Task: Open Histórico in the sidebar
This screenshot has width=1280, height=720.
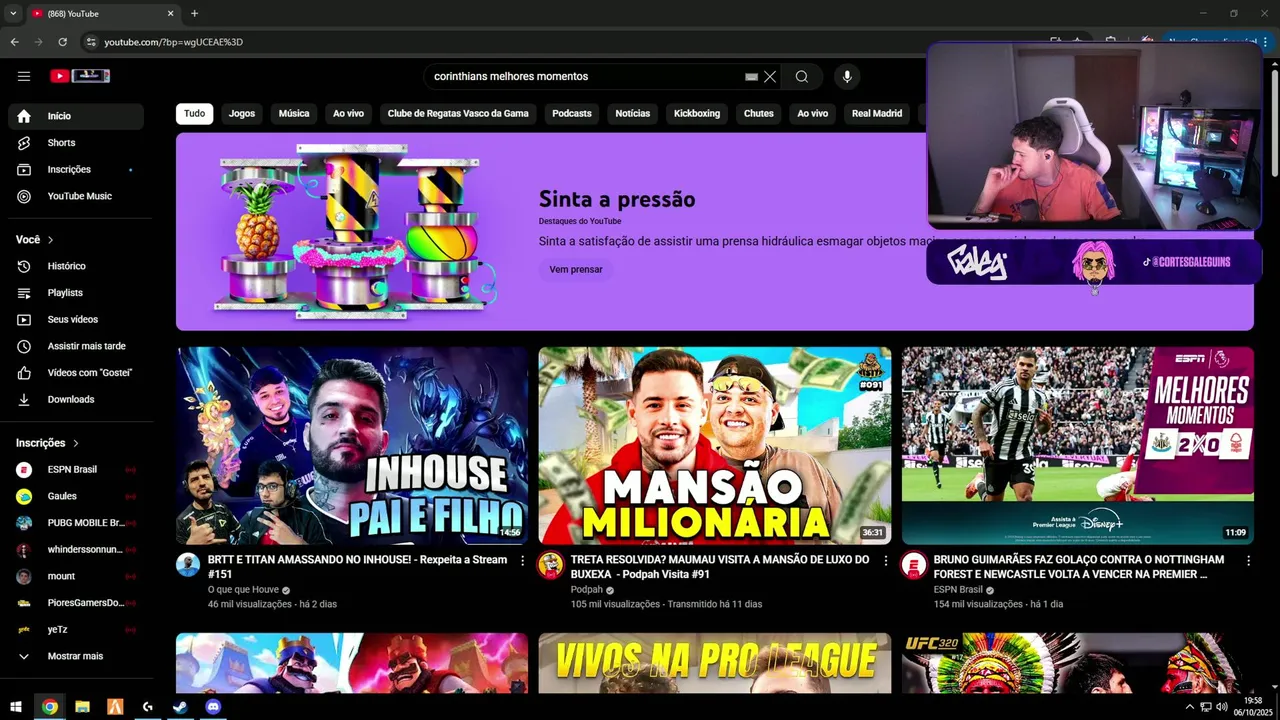Action: click(x=76, y=266)
